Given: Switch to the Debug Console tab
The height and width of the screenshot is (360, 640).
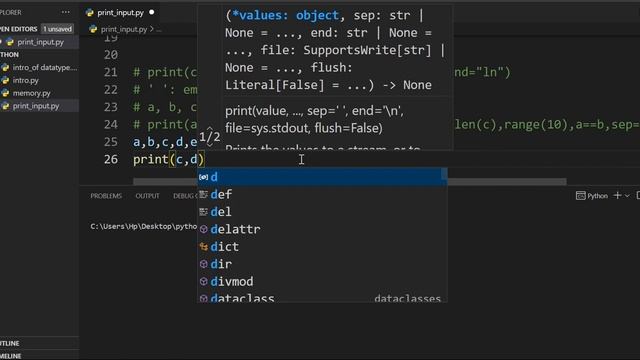Looking at the screenshot, I should click(x=185, y=196).
